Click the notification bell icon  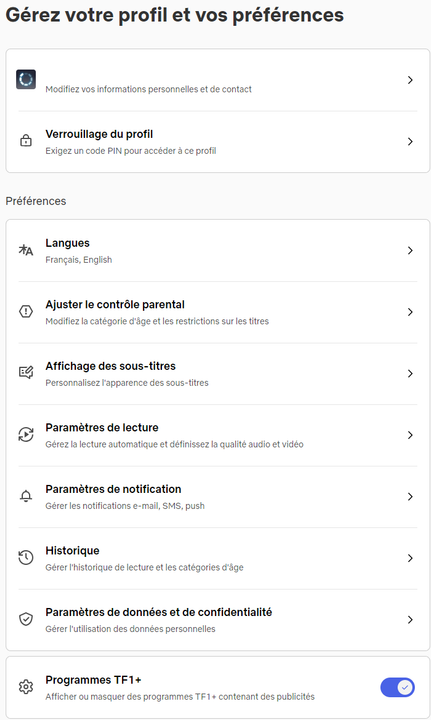click(x=26, y=496)
